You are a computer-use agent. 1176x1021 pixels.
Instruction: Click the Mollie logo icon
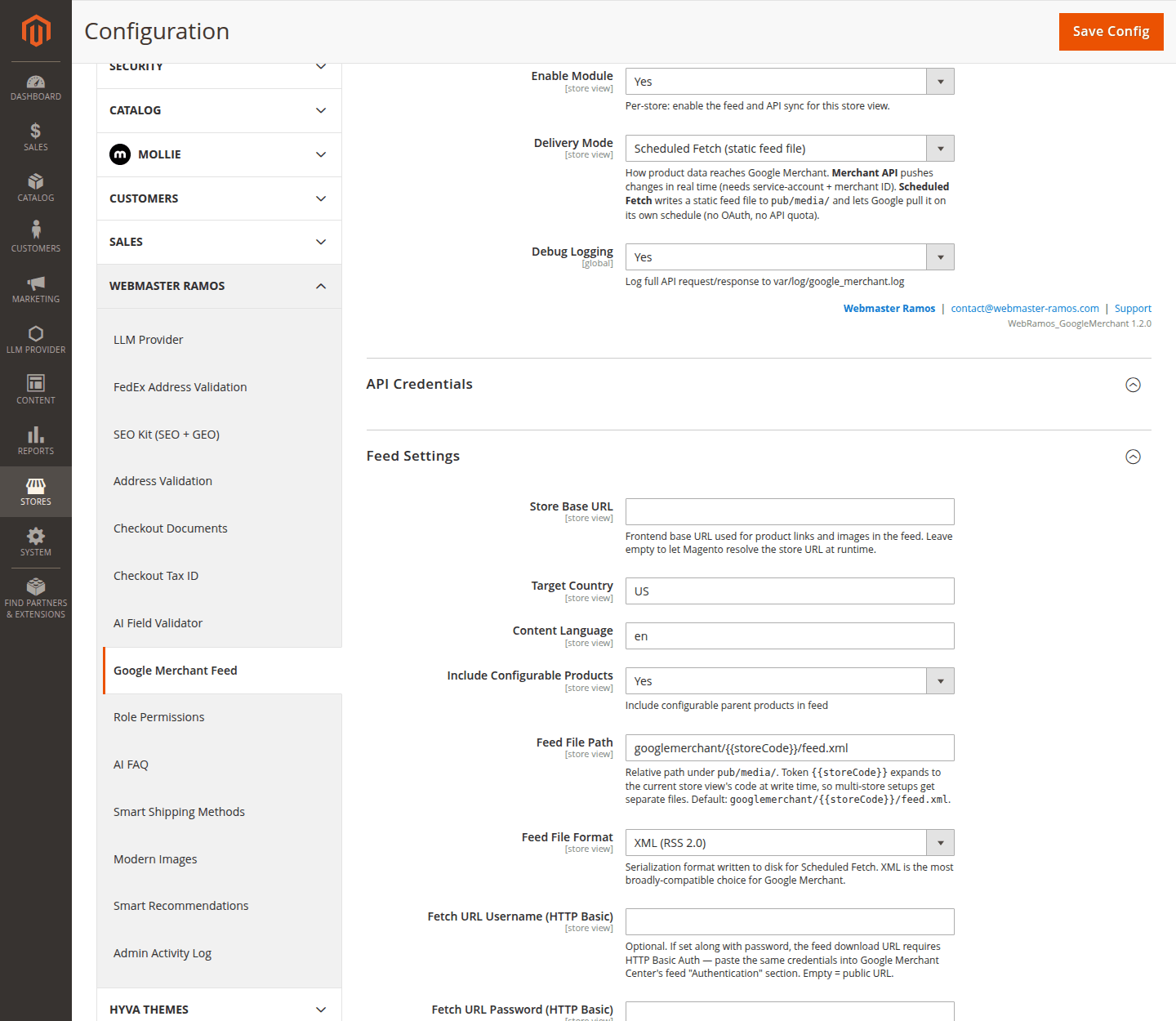(x=120, y=154)
